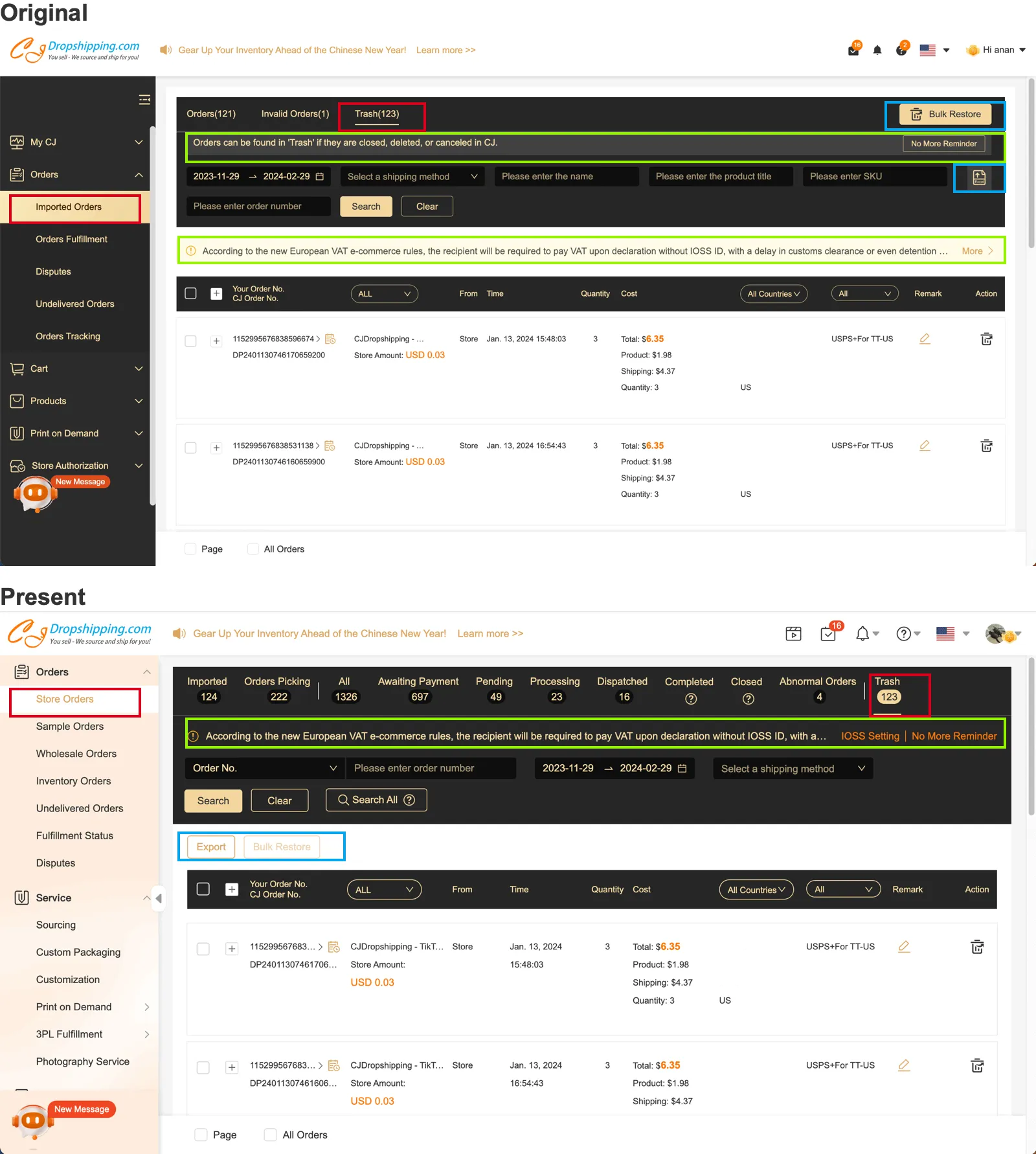Click the Export button
The image size is (1036, 1154).
tap(211, 846)
